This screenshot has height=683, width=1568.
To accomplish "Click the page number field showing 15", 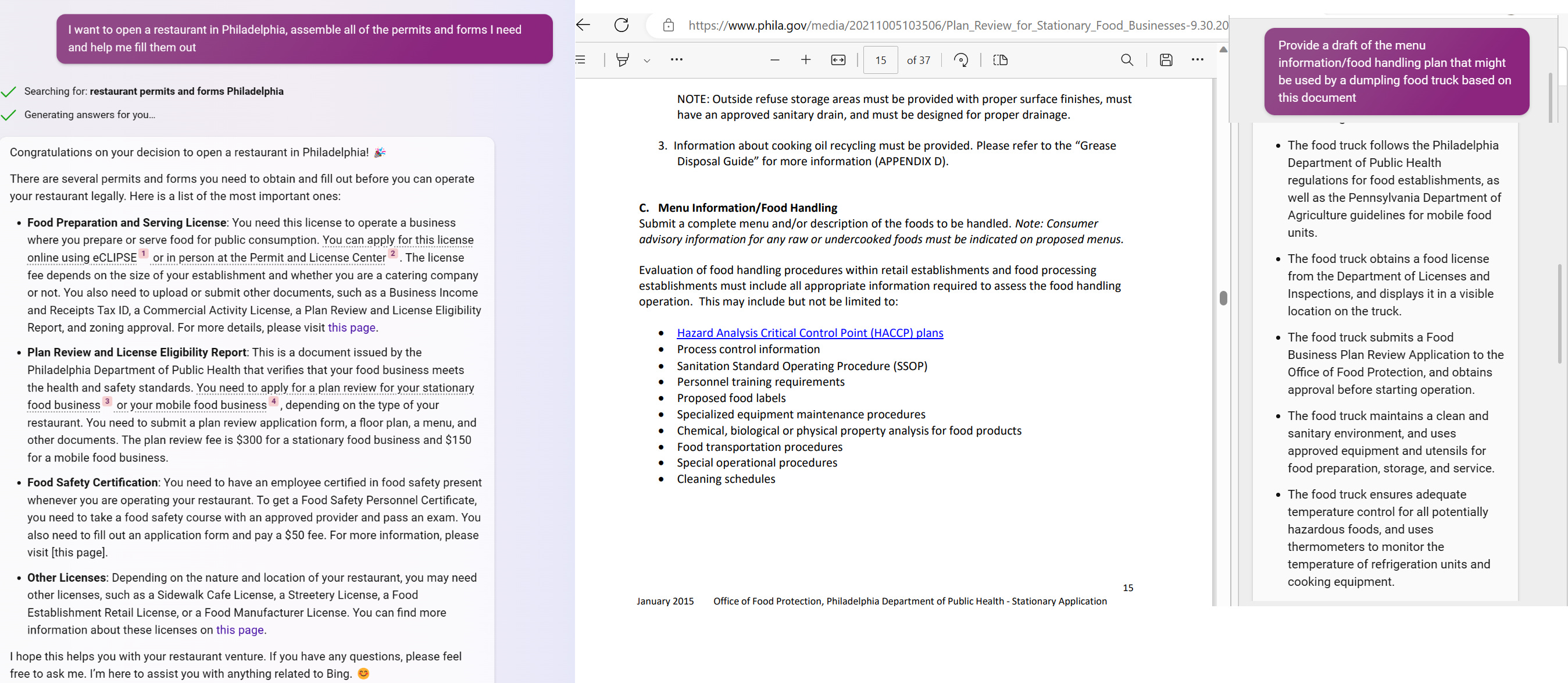I will 880,60.
